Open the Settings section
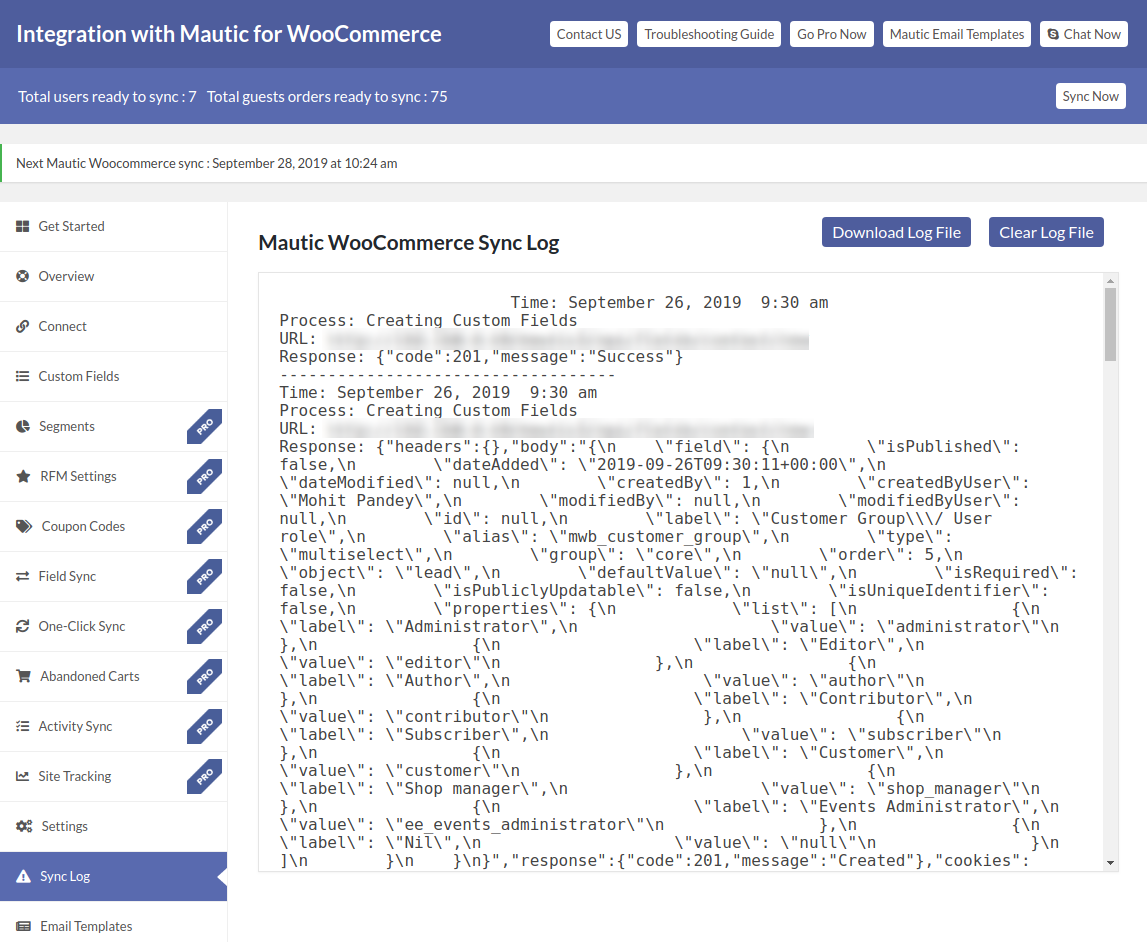This screenshot has height=942, width=1147. 113,826
